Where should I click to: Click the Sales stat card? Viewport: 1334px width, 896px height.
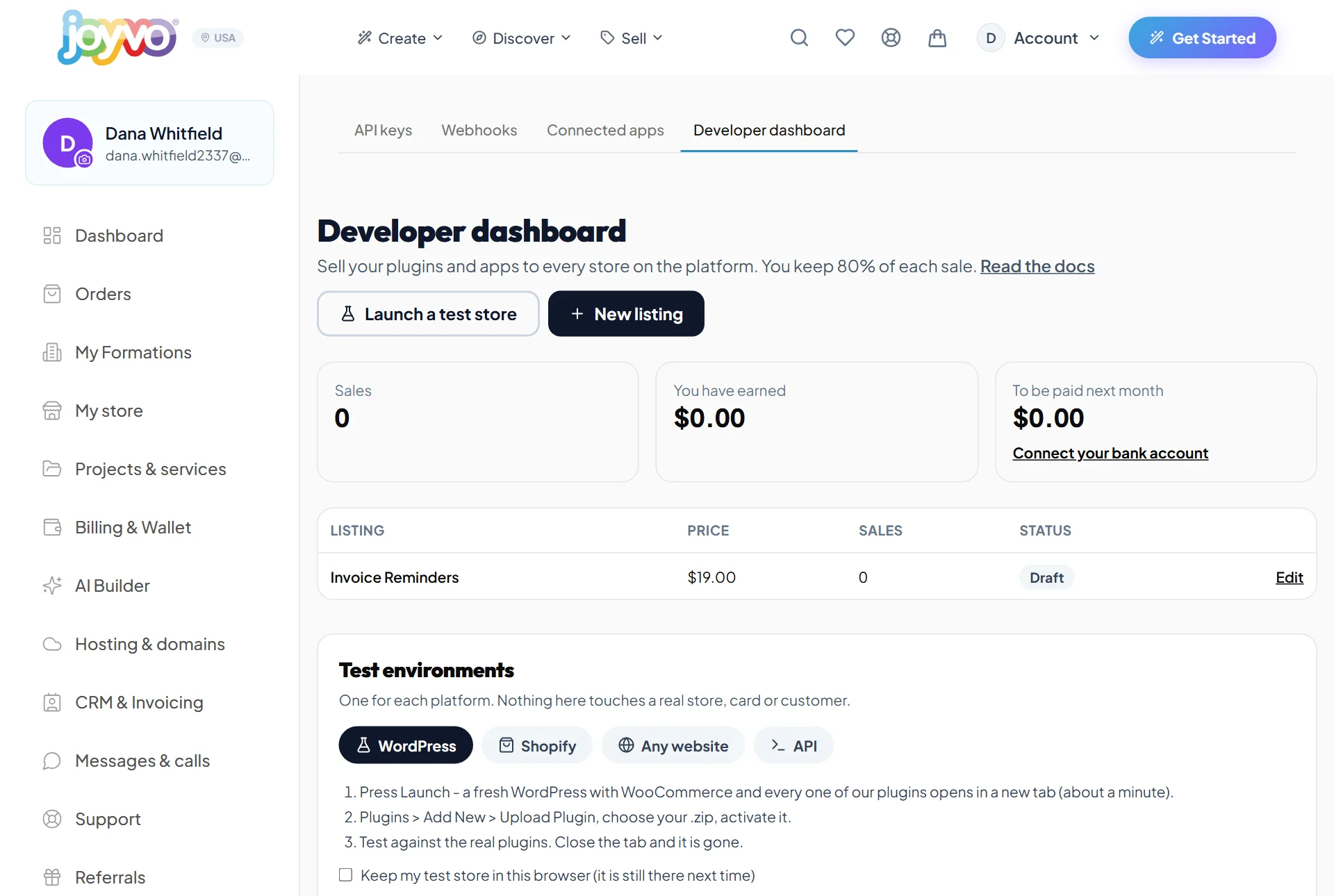click(x=478, y=422)
